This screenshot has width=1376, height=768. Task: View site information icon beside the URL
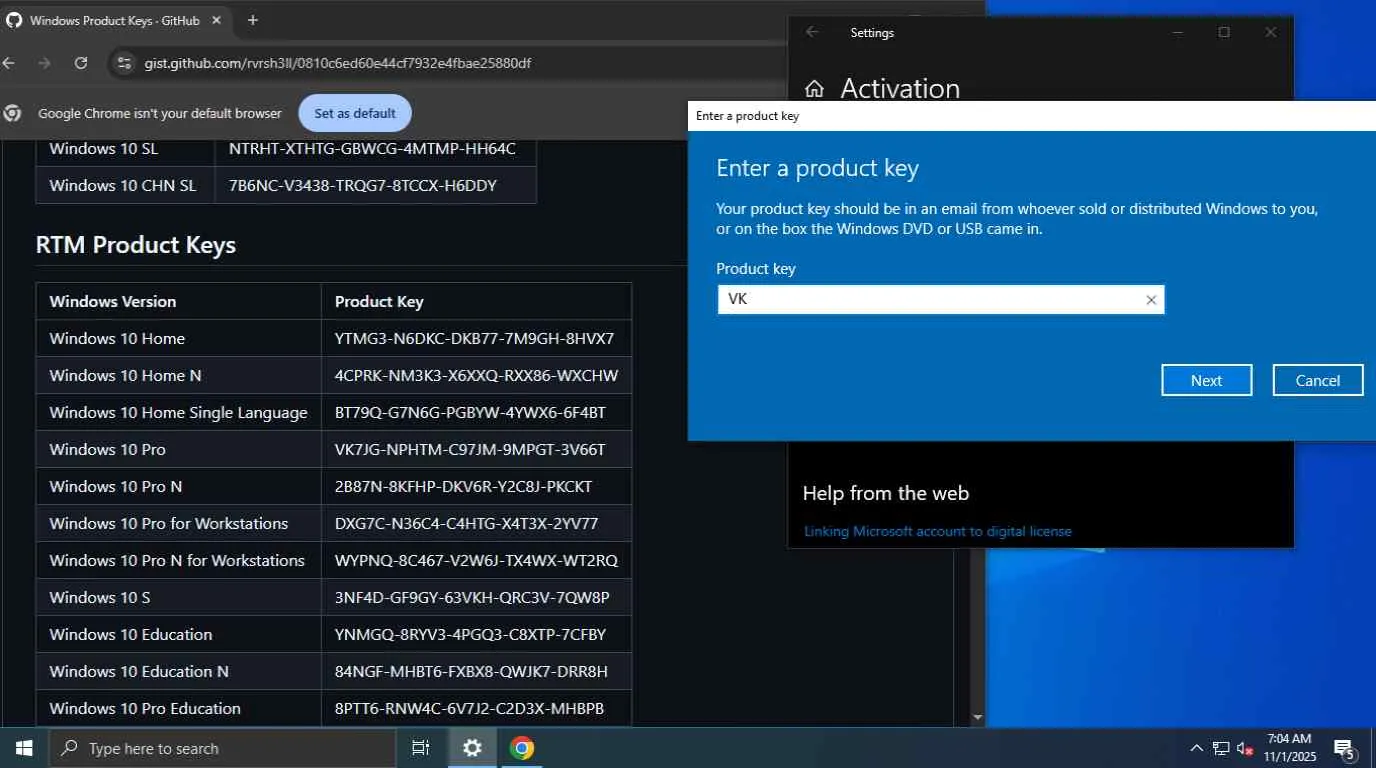click(123, 63)
